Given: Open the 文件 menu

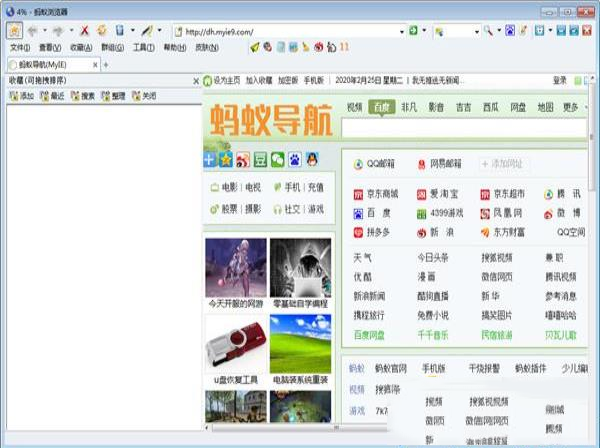Looking at the screenshot, I should pyautogui.click(x=20, y=47).
